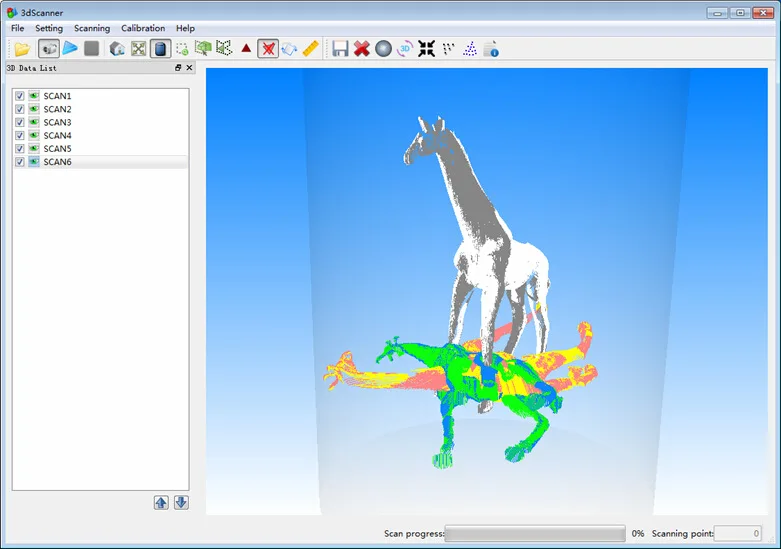This screenshot has width=781, height=549.
Task: Select the SCAN1 list entry
Action: pos(57,96)
